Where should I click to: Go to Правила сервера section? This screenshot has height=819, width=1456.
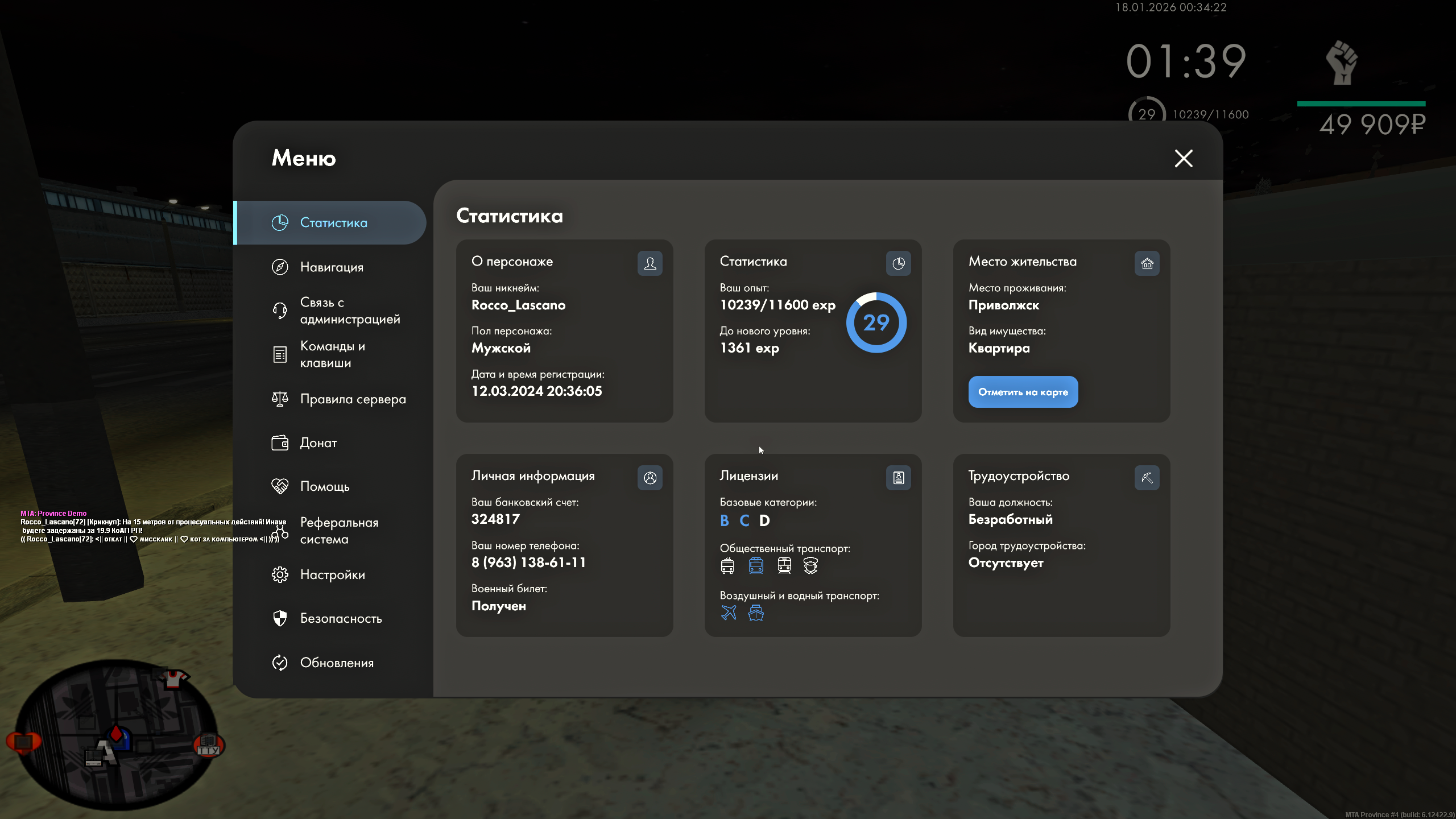(353, 399)
